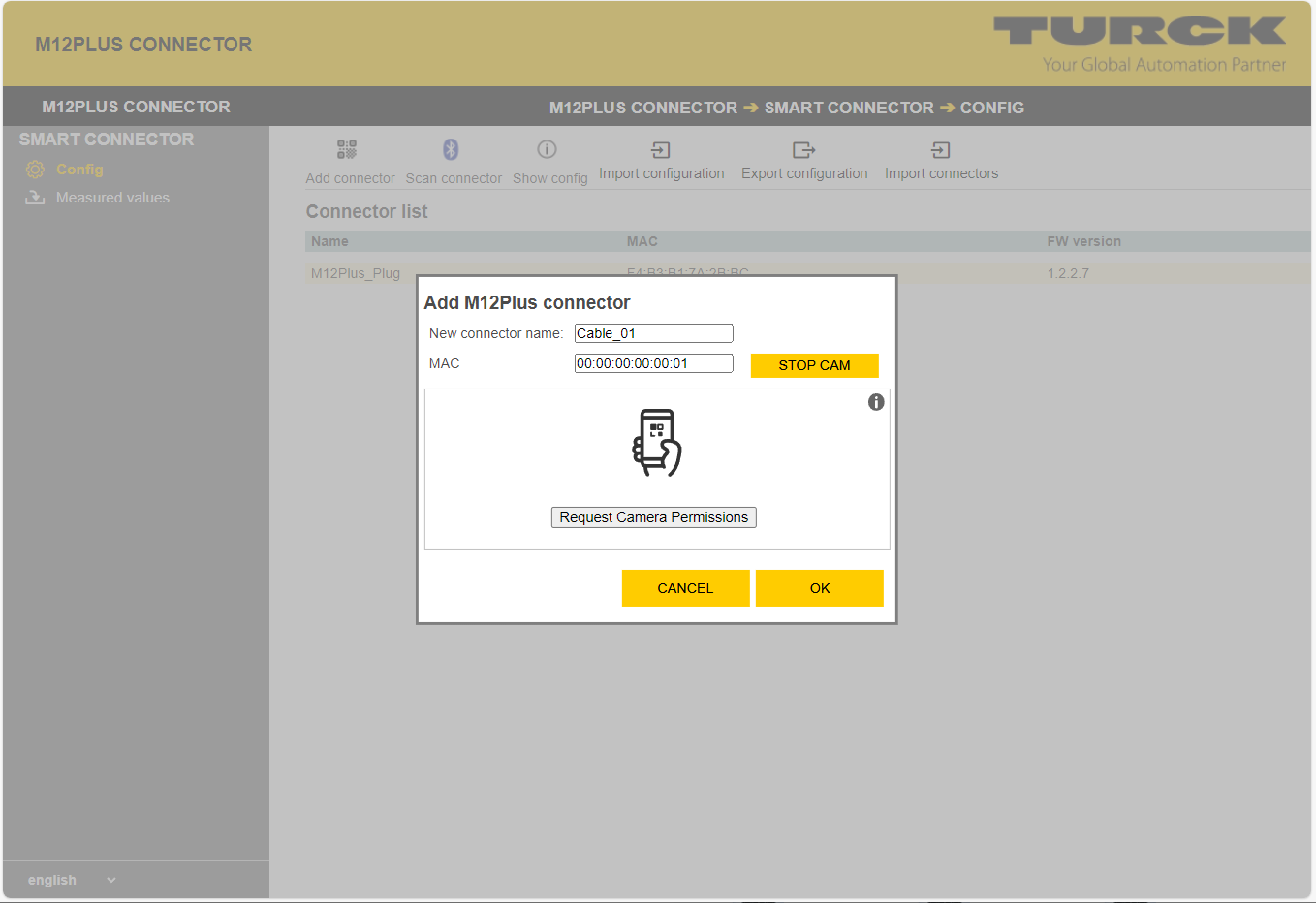Click the Scan connector Bluetooth icon
This screenshot has width=1316, height=903.
(451, 149)
